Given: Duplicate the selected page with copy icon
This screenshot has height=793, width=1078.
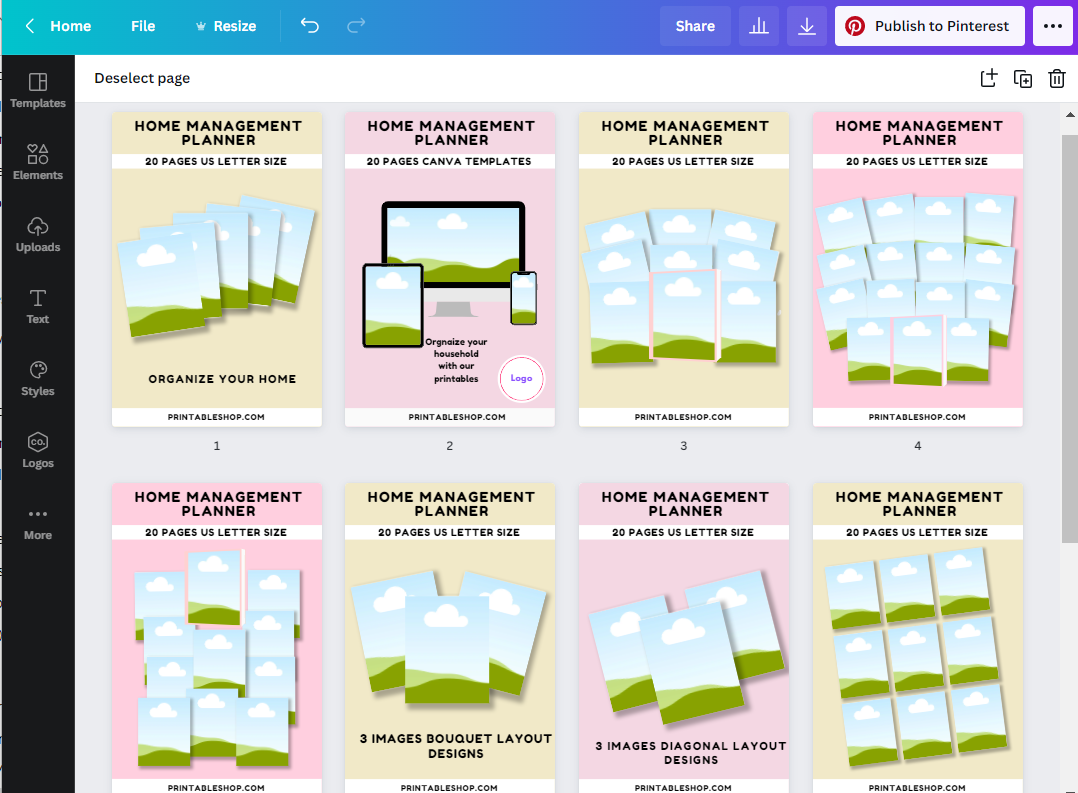Looking at the screenshot, I should point(1023,78).
